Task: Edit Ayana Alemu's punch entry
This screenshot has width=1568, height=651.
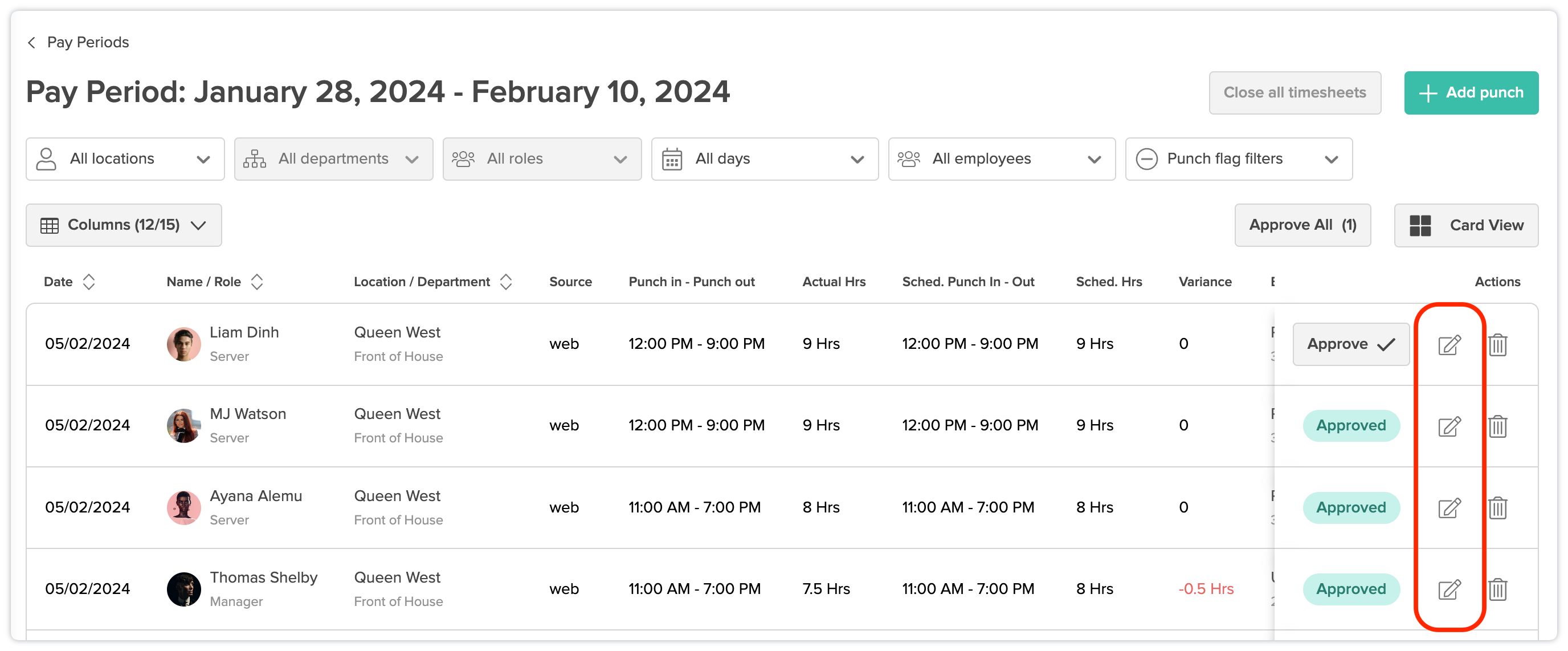Action: pyautogui.click(x=1449, y=508)
